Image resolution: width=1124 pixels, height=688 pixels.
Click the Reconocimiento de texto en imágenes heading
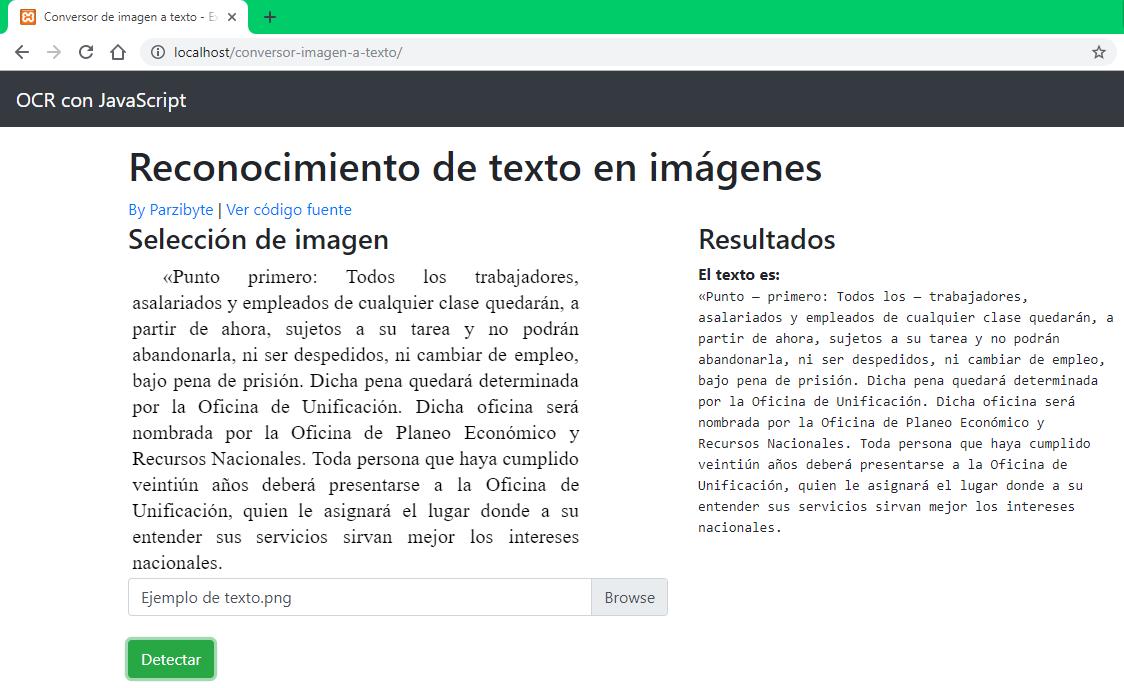point(475,168)
